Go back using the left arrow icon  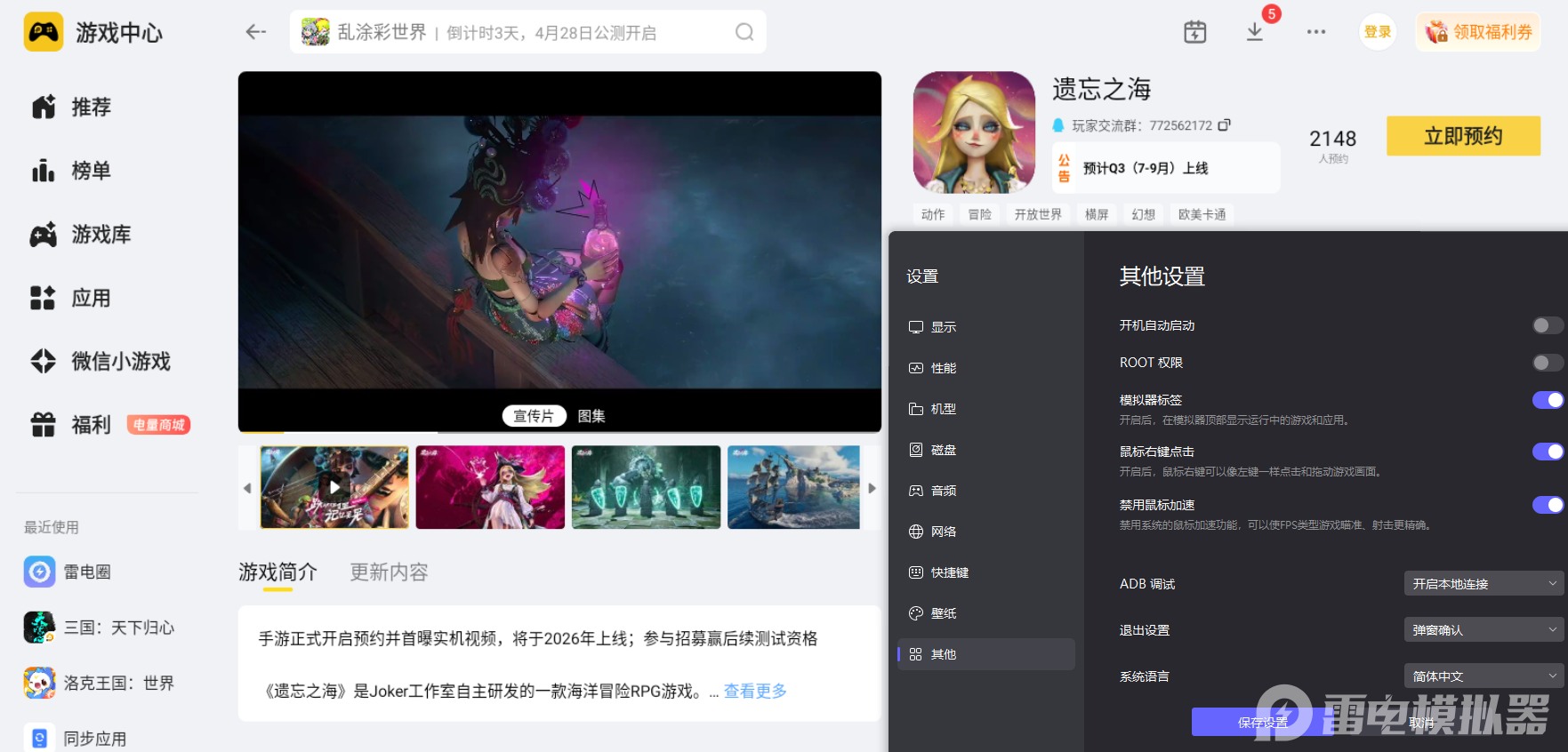[x=256, y=32]
